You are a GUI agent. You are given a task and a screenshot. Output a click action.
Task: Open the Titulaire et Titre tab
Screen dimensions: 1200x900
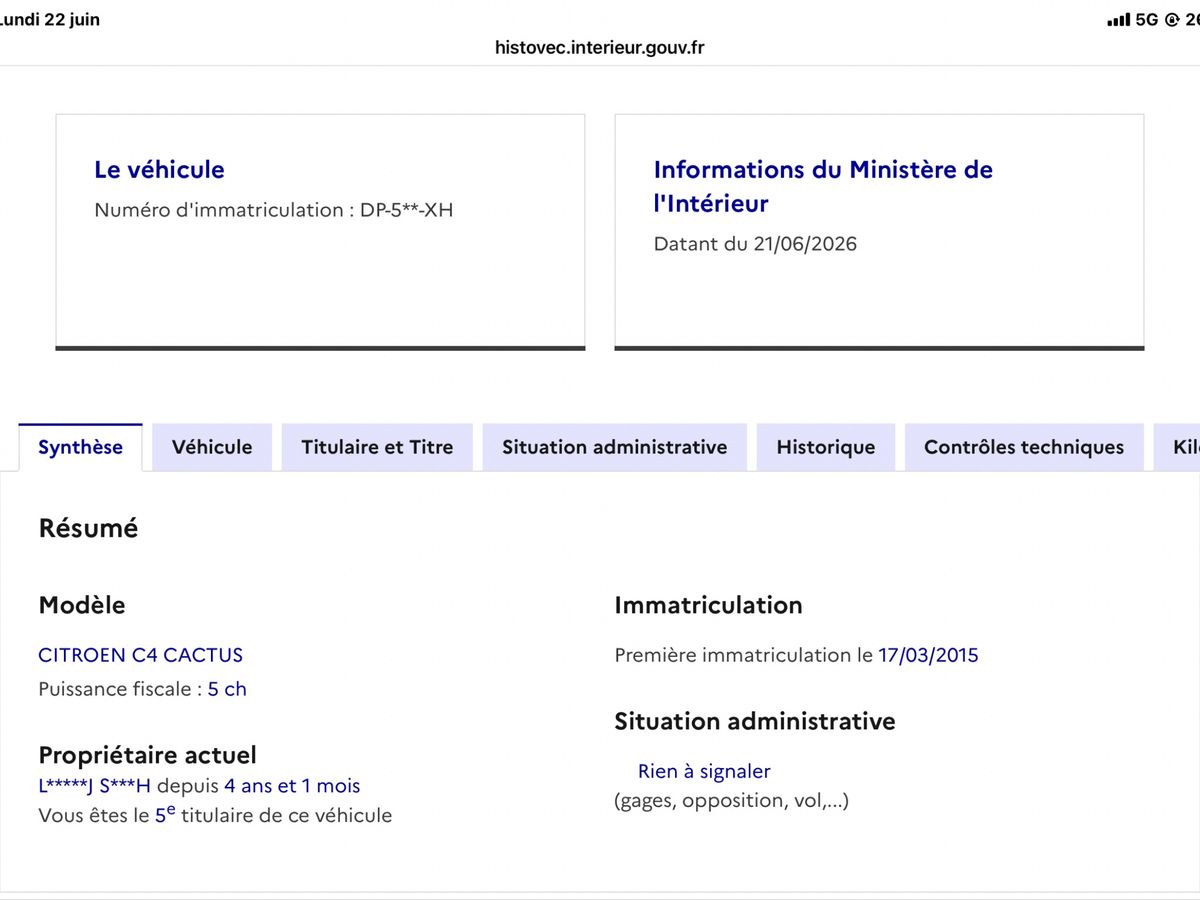(x=377, y=447)
